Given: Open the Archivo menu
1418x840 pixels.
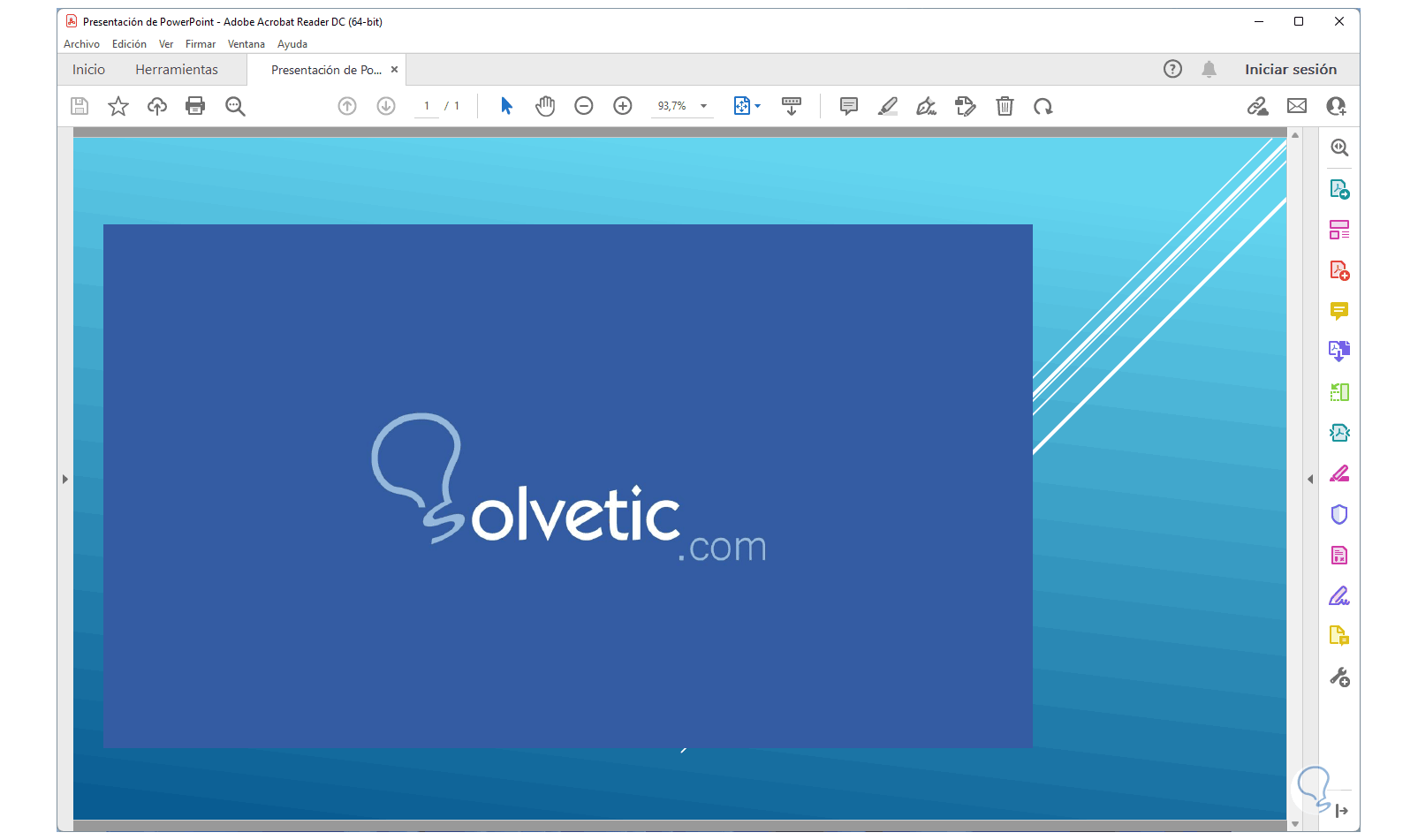Looking at the screenshot, I should pos(81,44).
